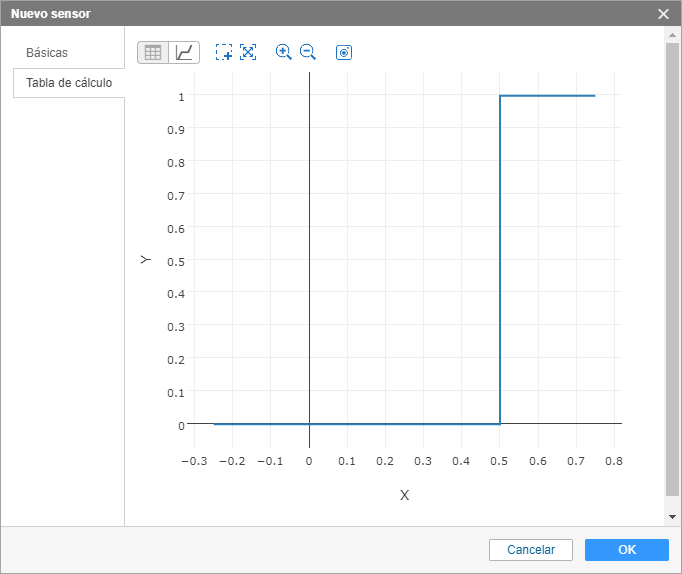The width and height of the screenshot is (682, 574).
Task: Select the Tabla de cálculo tab
Action: 69,83
